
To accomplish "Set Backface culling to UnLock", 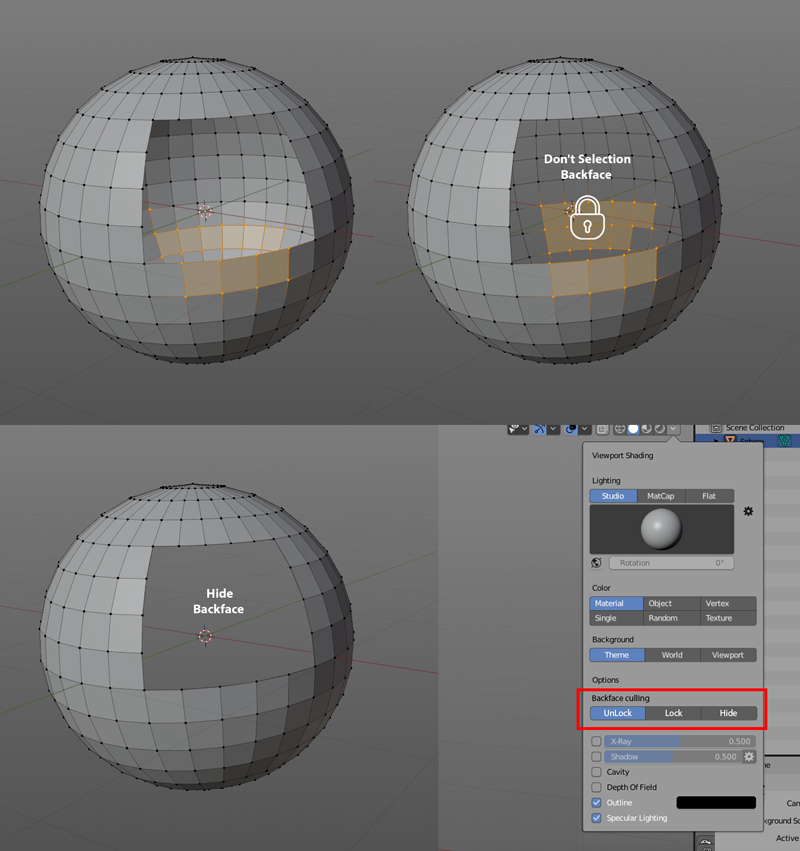I will [x=618, y=713].
